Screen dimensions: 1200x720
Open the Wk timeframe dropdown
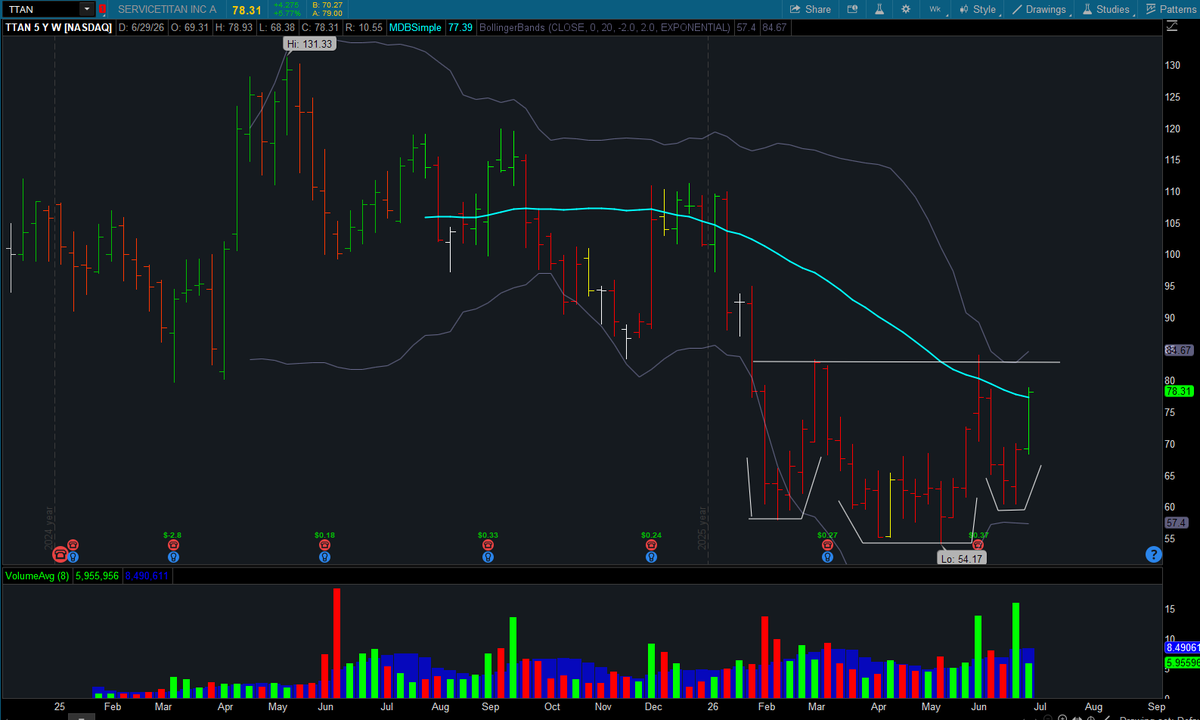[x=937, y=9]
